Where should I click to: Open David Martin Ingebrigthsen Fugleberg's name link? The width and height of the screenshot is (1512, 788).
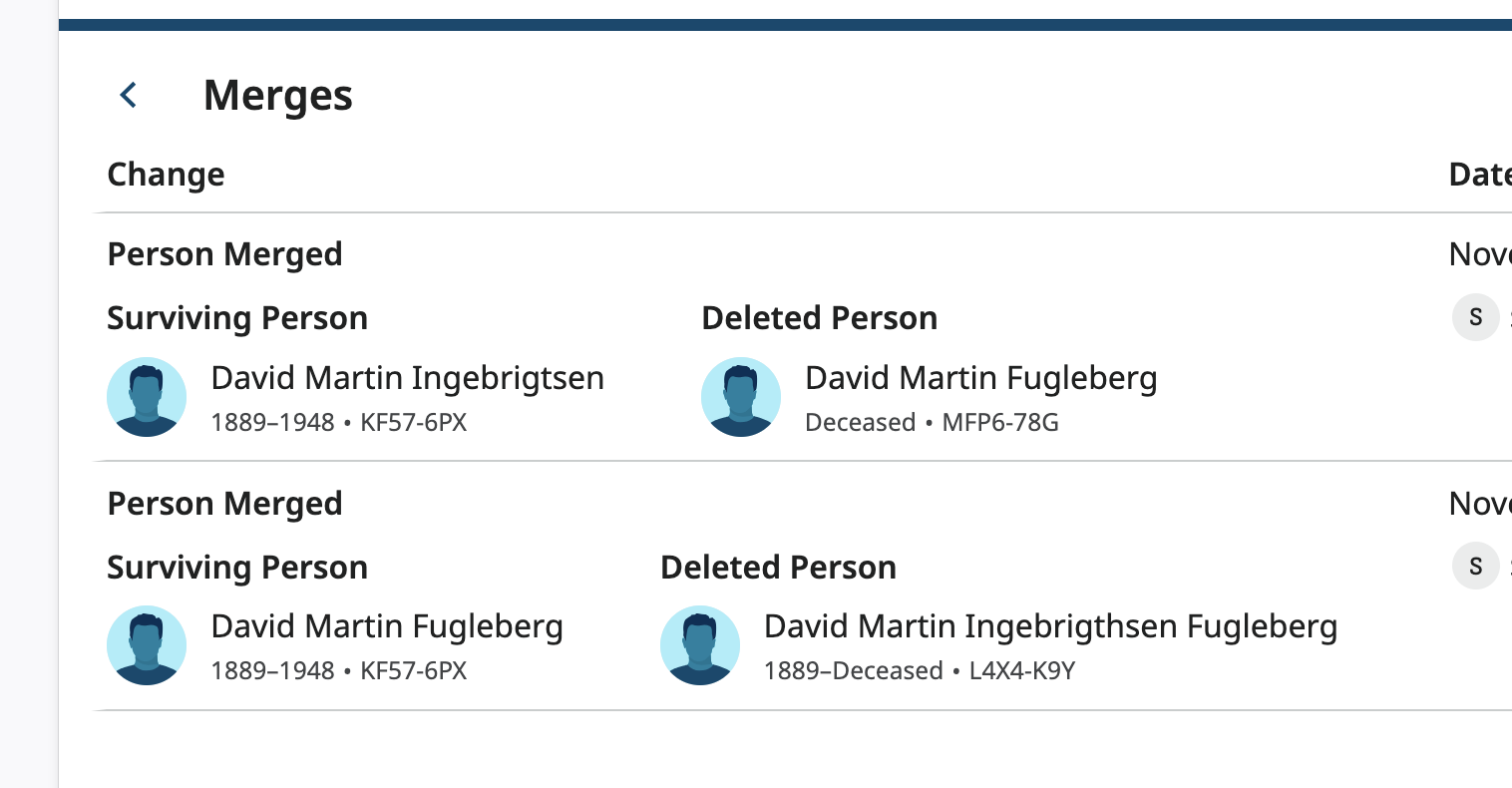1050,626
